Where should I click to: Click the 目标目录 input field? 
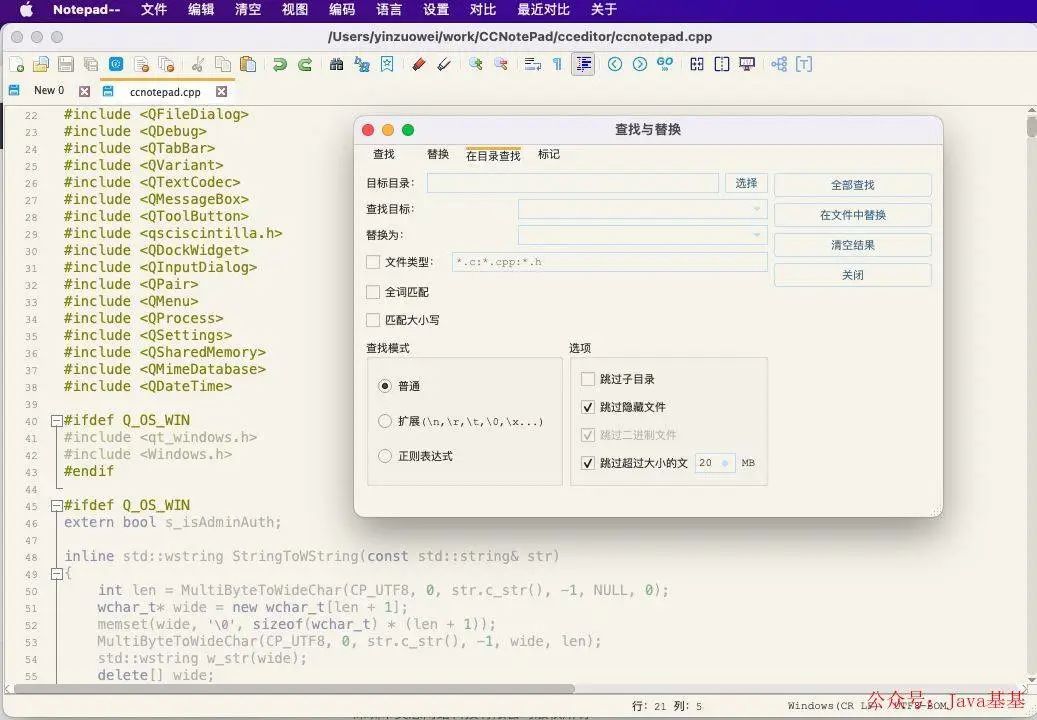point(573,183)
